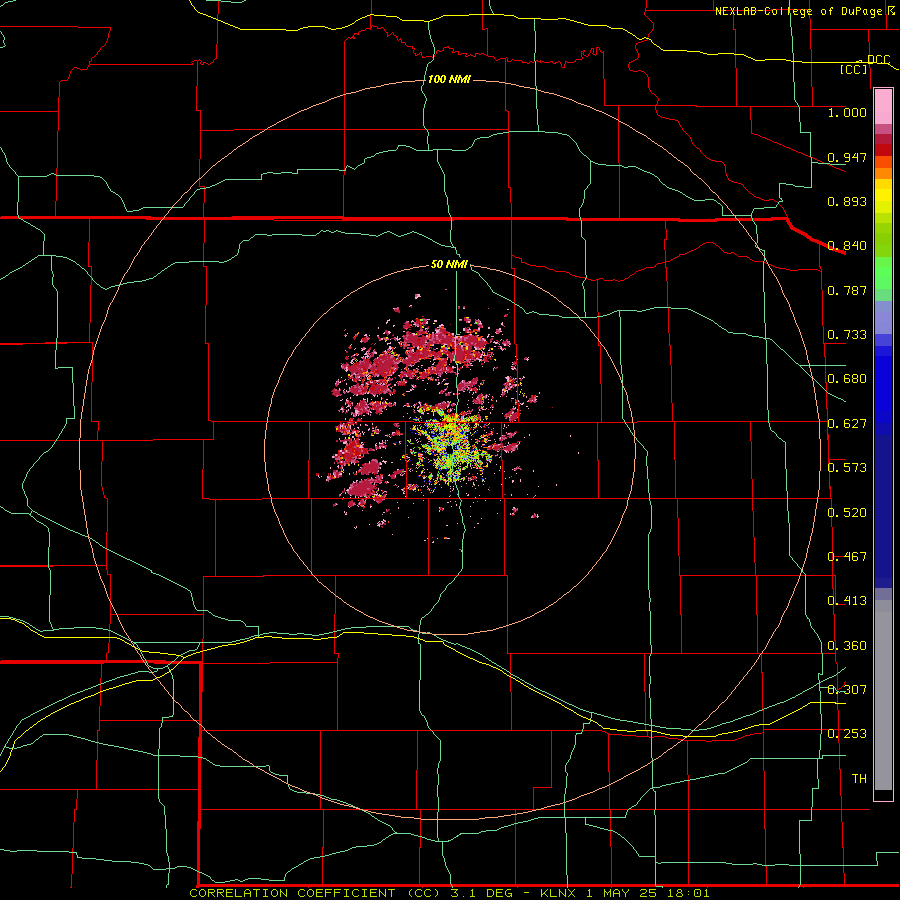Click the yellow-green clutter core at the radar center

click(452, 448)
